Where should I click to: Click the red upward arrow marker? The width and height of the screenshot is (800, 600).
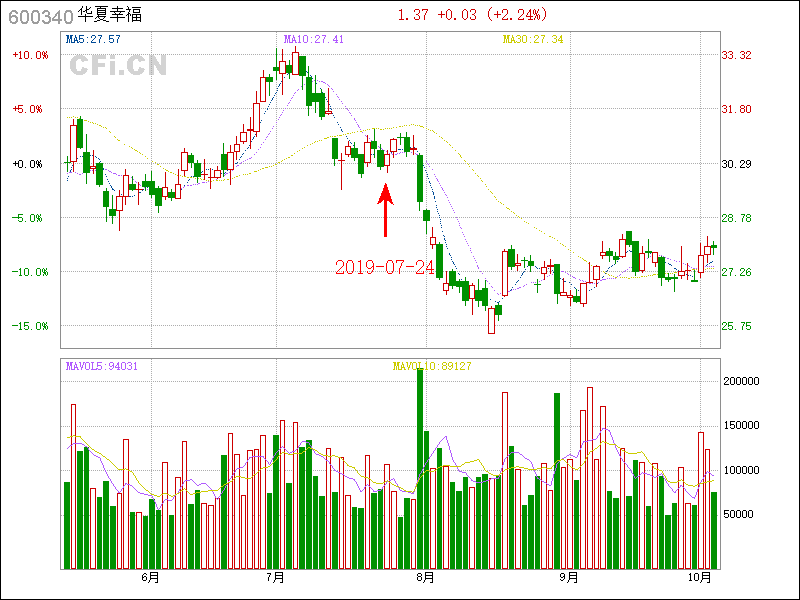[385, 209]
